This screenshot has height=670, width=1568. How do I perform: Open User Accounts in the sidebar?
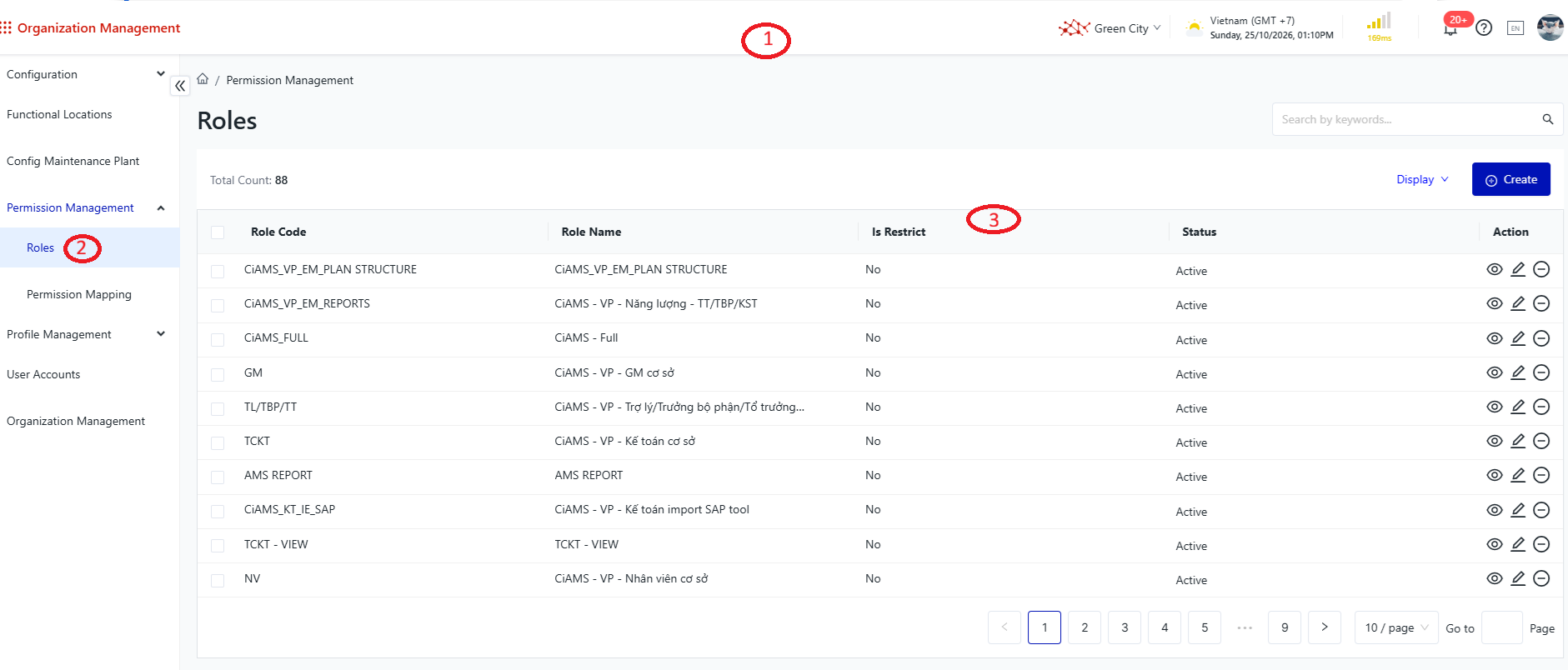(x=43, y=374)
